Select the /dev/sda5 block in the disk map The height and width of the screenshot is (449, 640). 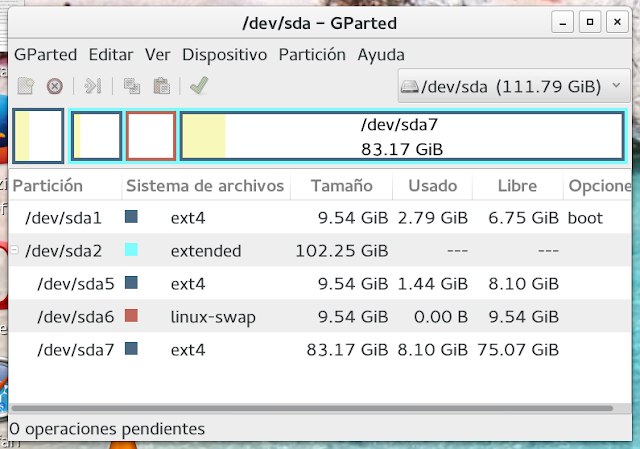tap(97, 136)
